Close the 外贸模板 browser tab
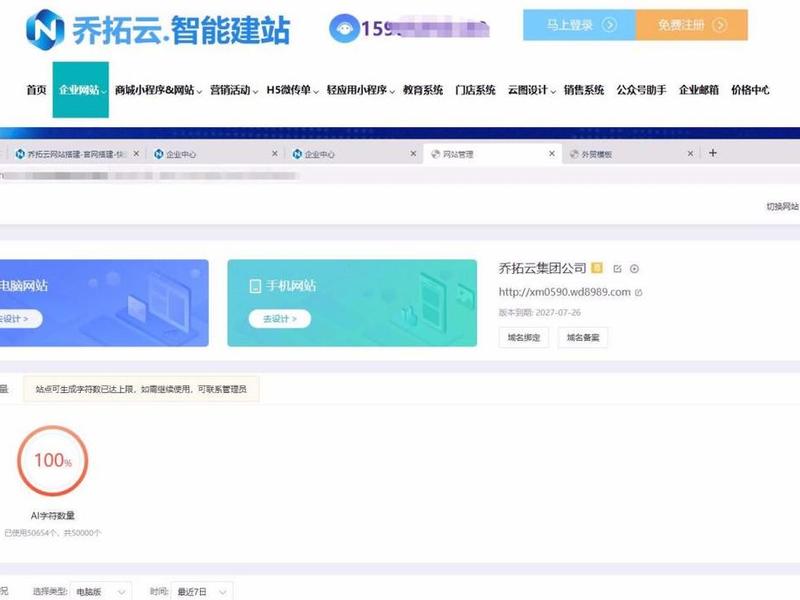Image resolution: width=800 pixels, height=600 pixels. (690, 153)
